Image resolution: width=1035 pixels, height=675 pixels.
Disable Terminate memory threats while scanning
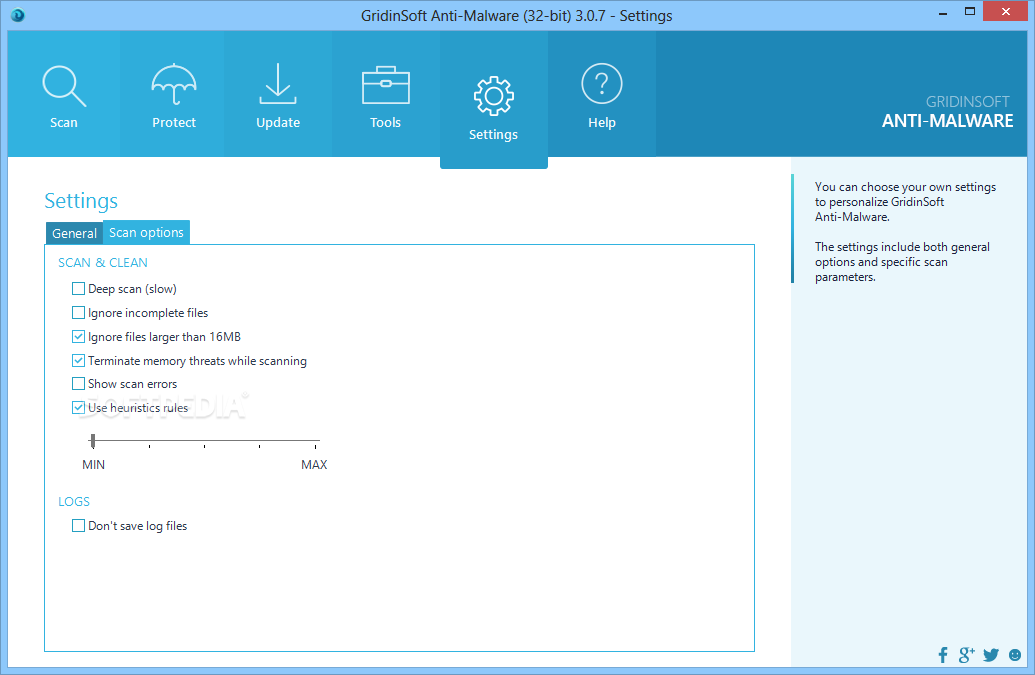point(79,360)
